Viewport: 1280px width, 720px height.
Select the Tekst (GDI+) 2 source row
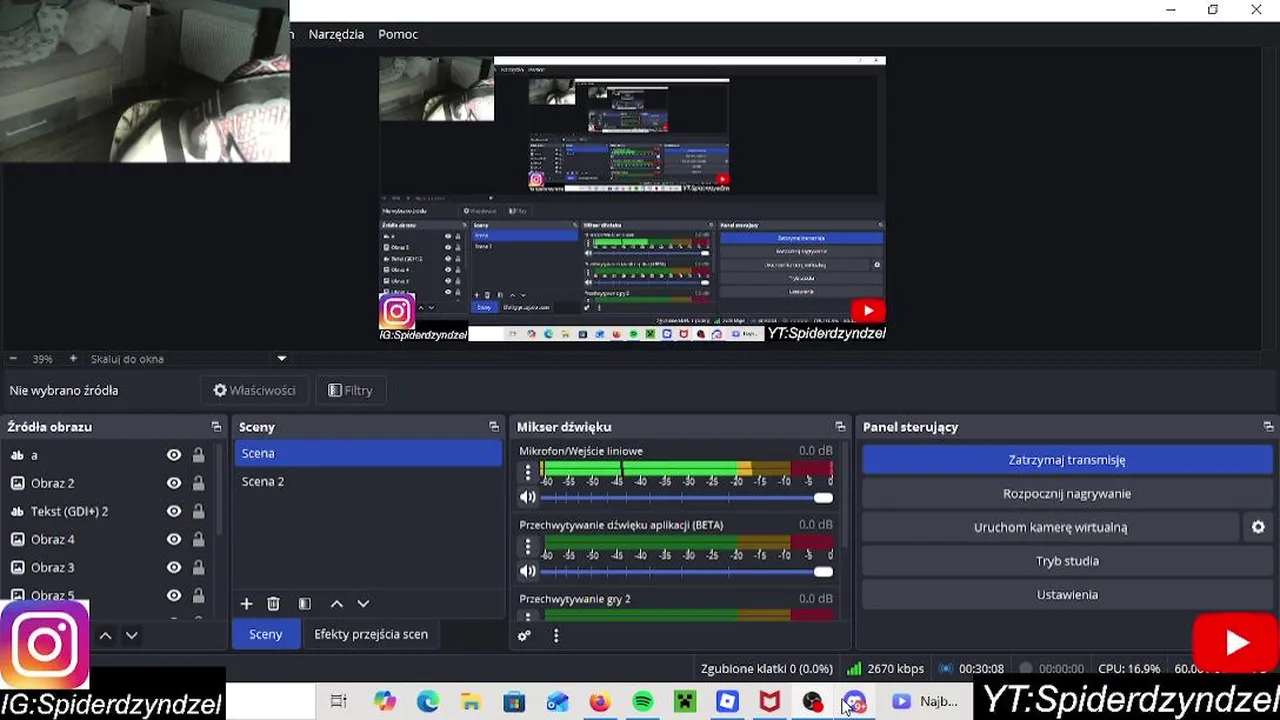109,511
